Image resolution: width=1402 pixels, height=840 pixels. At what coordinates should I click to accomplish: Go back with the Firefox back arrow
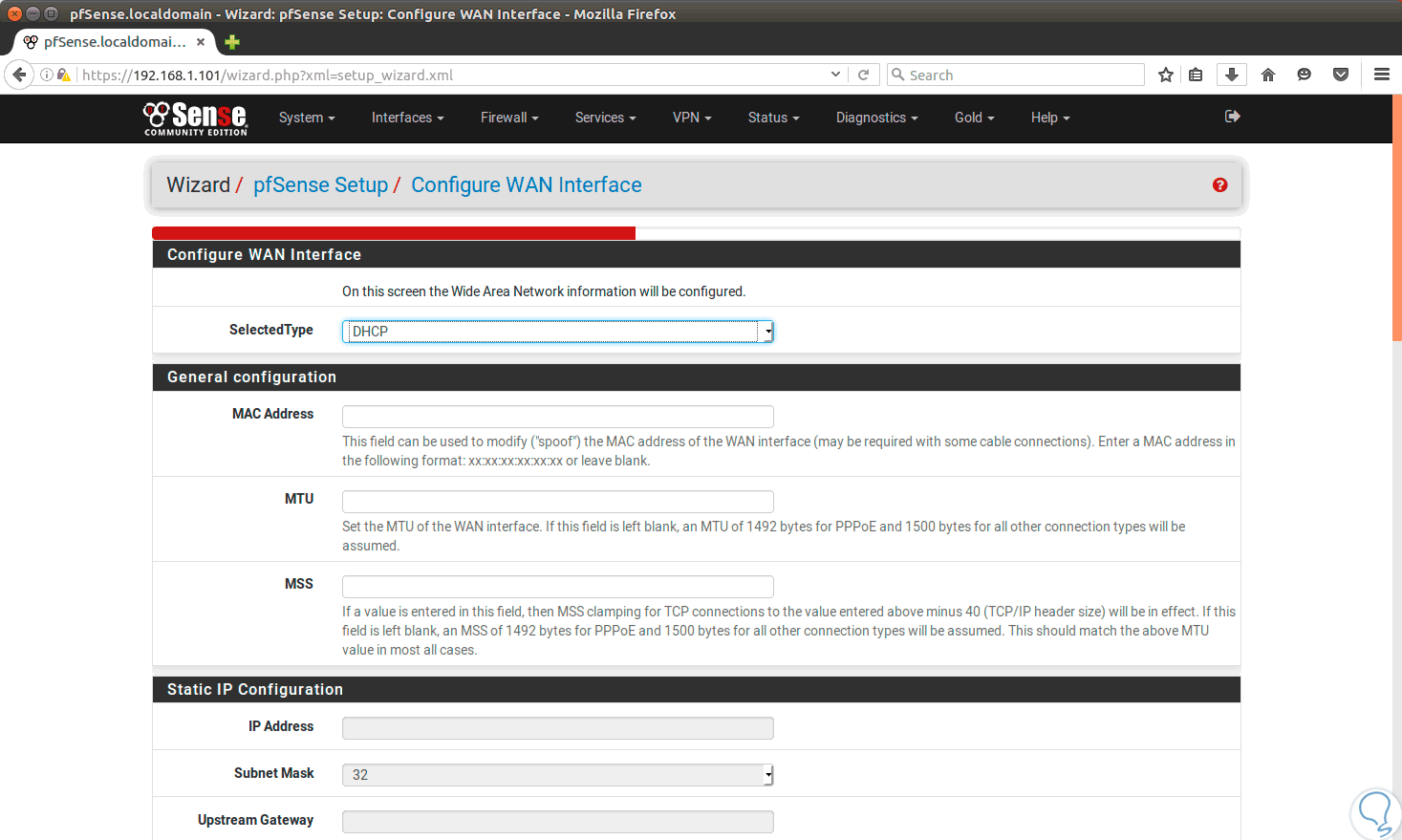tap(19, 75)
